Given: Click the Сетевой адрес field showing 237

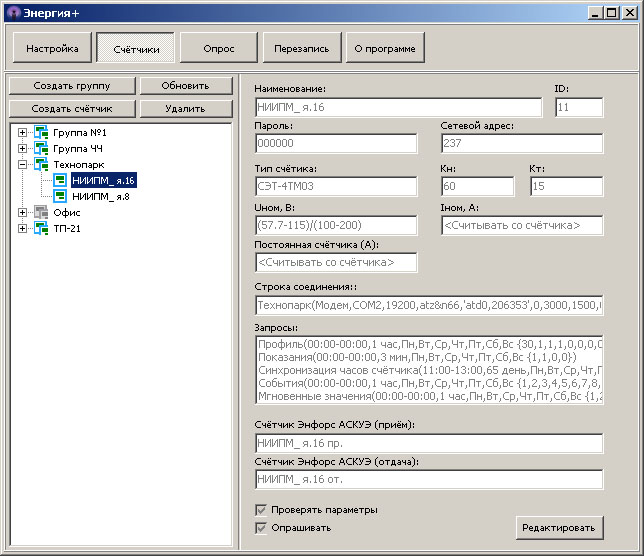Looking at the screenshot, I should pos(522,143).
